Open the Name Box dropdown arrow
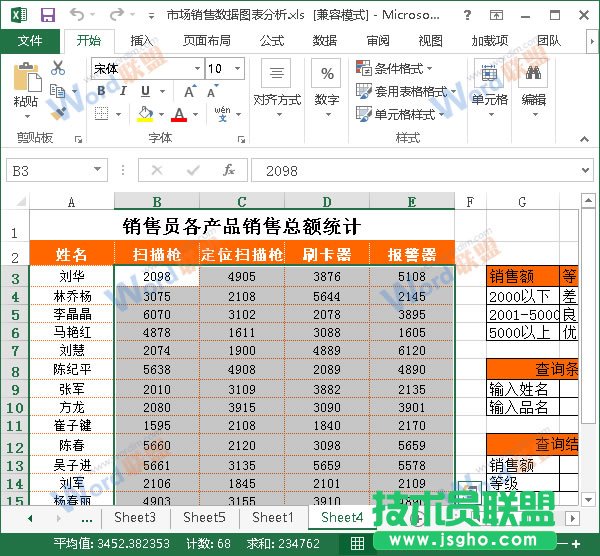 98,169
